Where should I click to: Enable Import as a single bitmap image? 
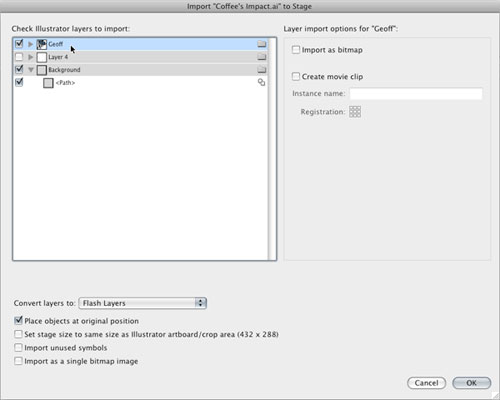click(18, 361)
